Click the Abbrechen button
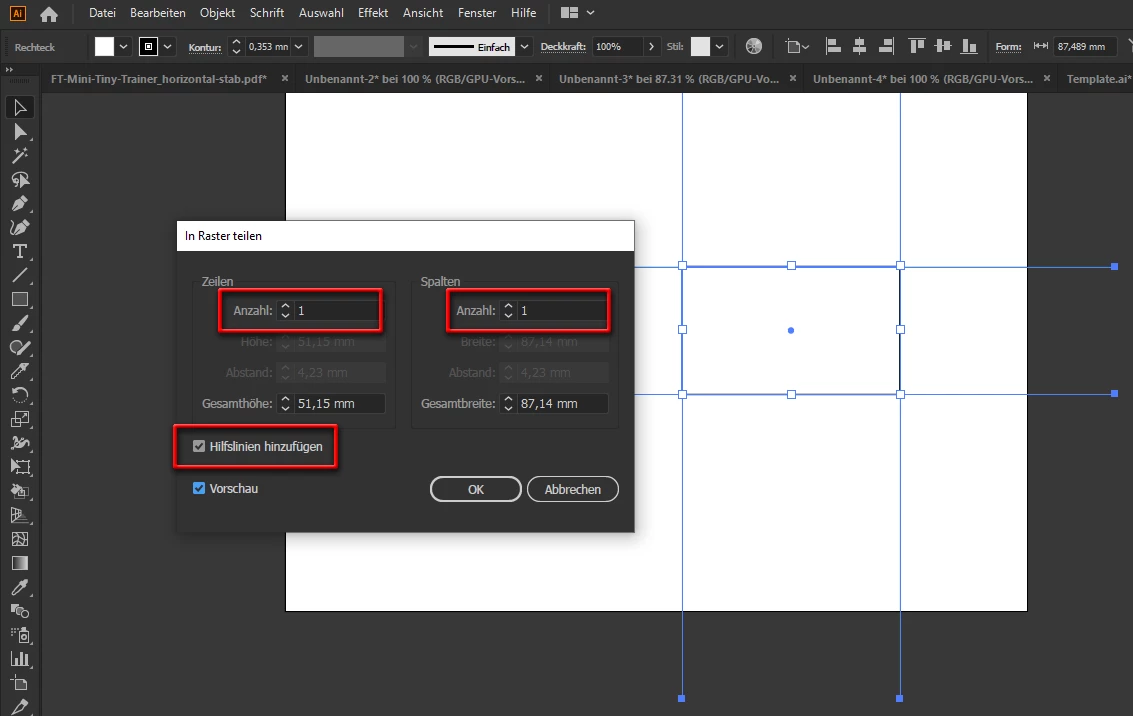The height and width of the screenshot is (716, 1133). coord(572,489)
